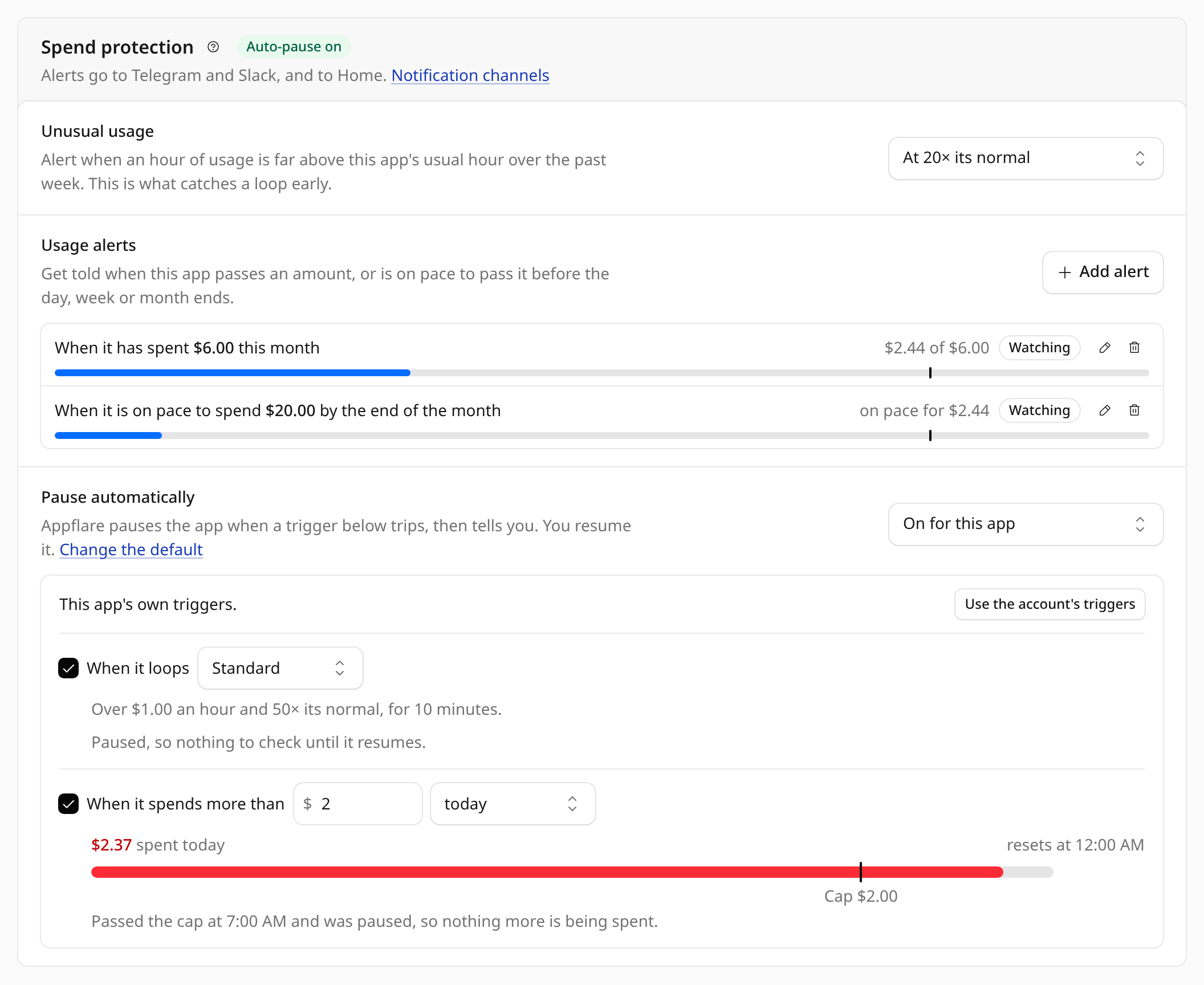
Task: Click the Auto-pause on status badge
Action: [294, 47]
